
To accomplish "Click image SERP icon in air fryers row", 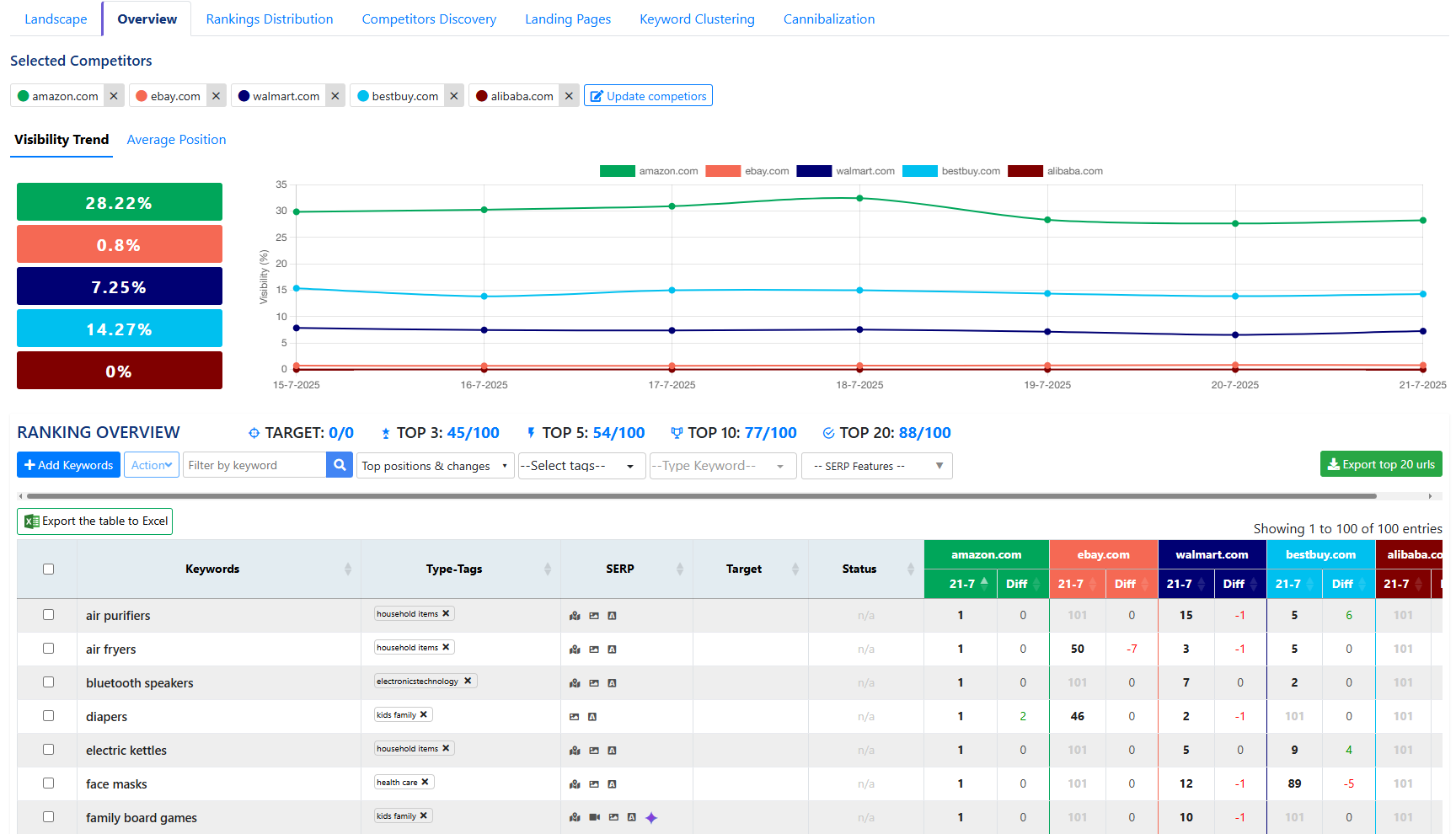I will click(594, 650).
